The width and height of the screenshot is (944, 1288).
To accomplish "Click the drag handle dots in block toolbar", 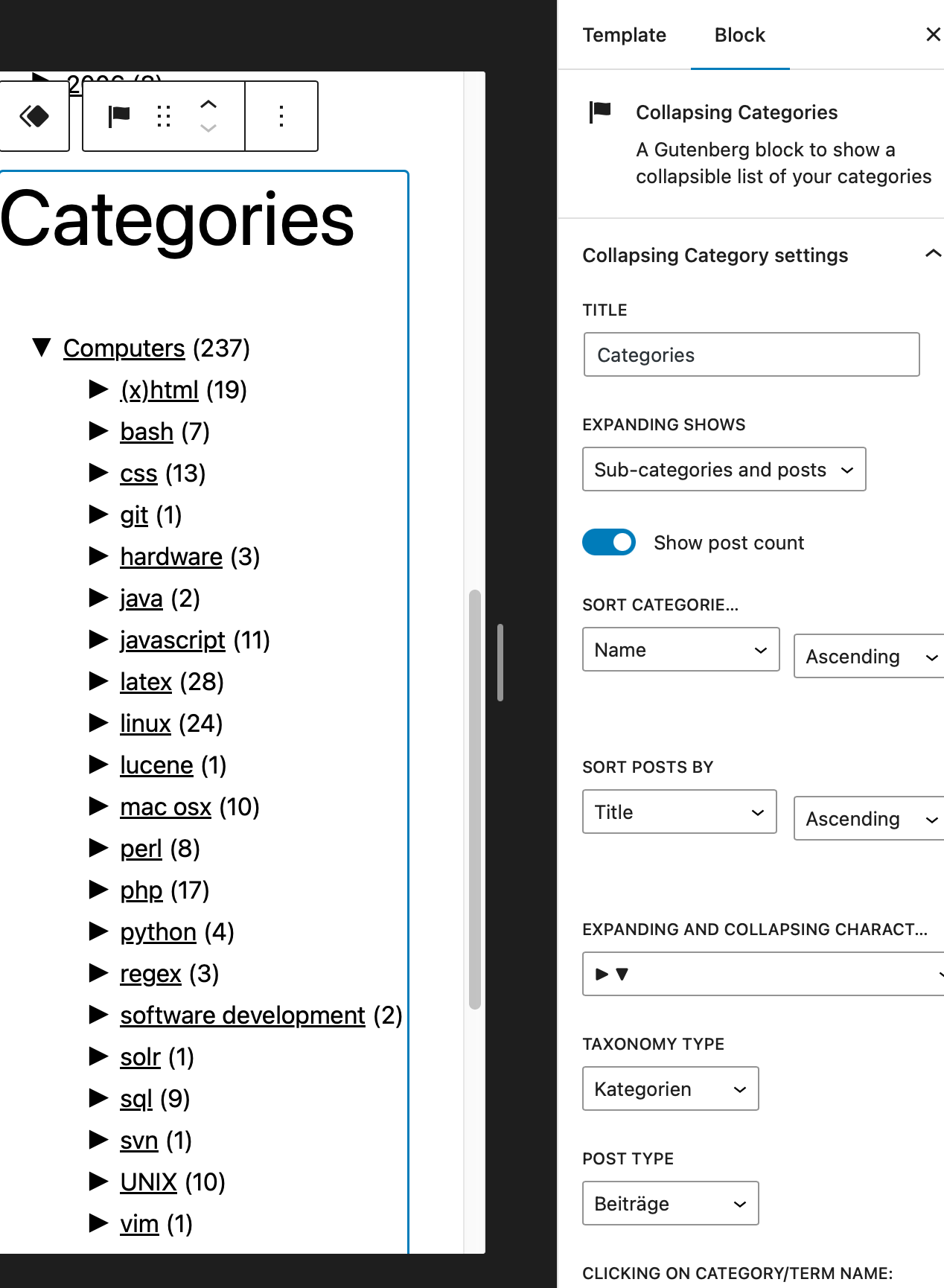I will 164,116.
